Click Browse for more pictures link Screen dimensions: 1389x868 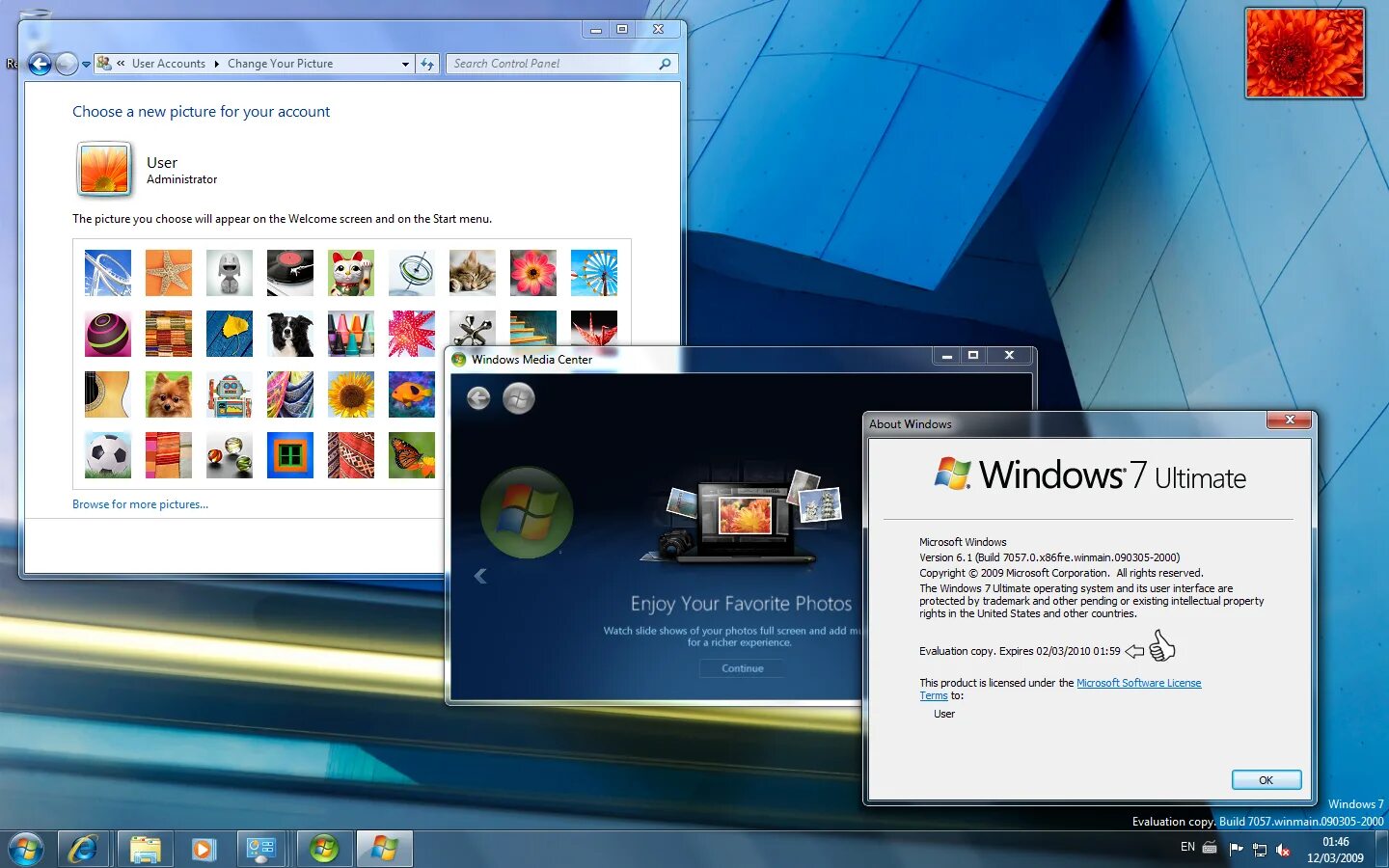click(140, 504)
